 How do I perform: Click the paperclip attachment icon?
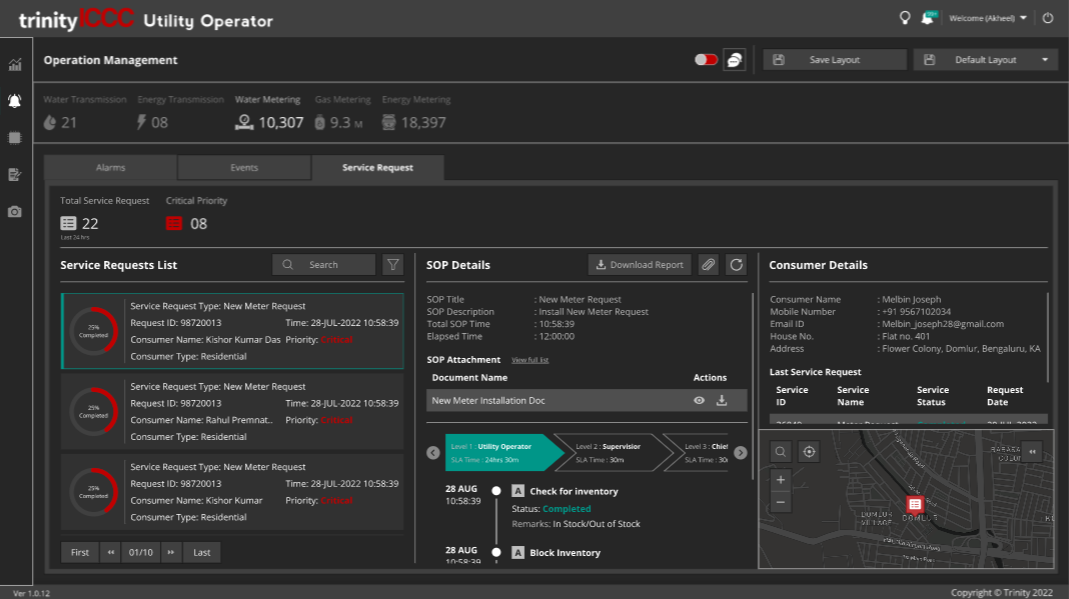point(708,264)
